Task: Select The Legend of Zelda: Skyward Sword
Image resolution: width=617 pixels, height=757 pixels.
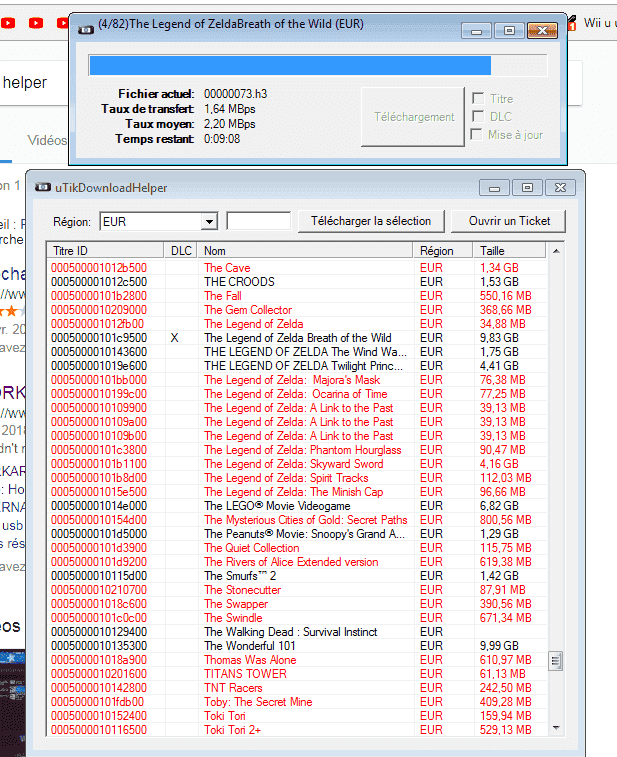Action: pos(297,463)
